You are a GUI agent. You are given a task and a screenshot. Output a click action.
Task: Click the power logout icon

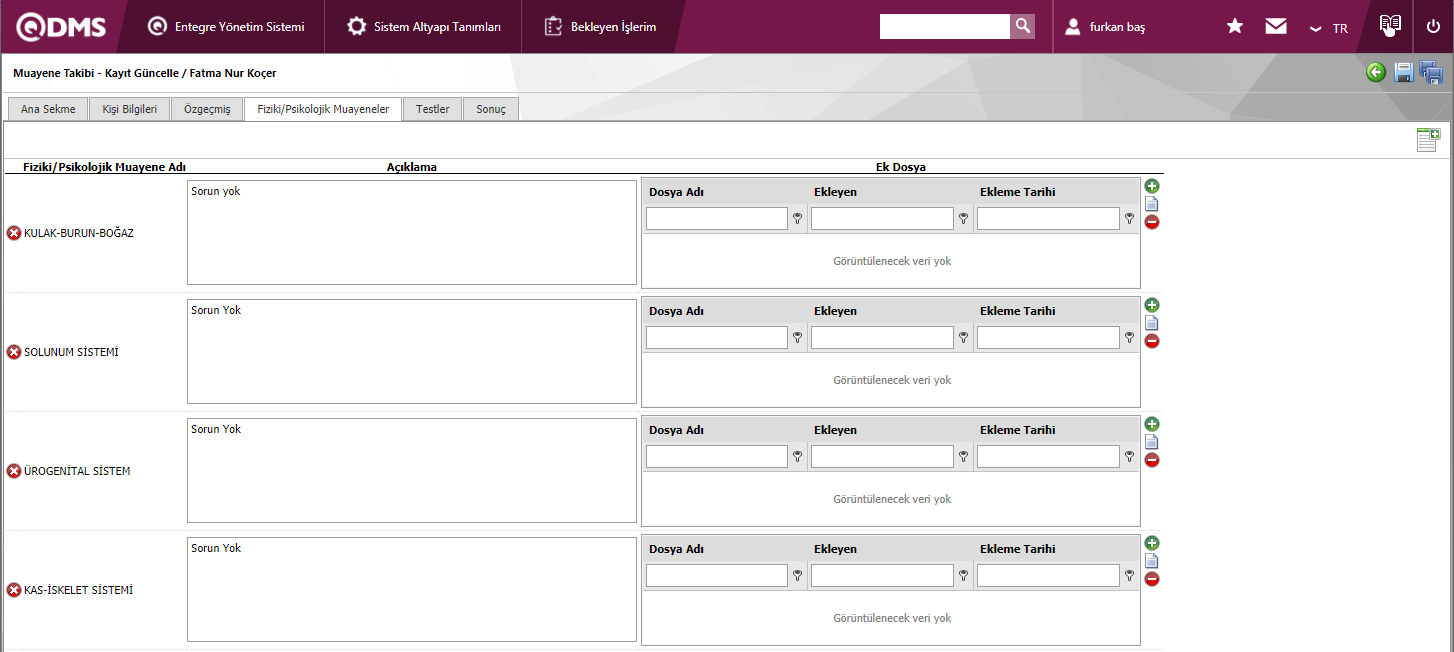pyautogui.click(x=1433, y=27)
